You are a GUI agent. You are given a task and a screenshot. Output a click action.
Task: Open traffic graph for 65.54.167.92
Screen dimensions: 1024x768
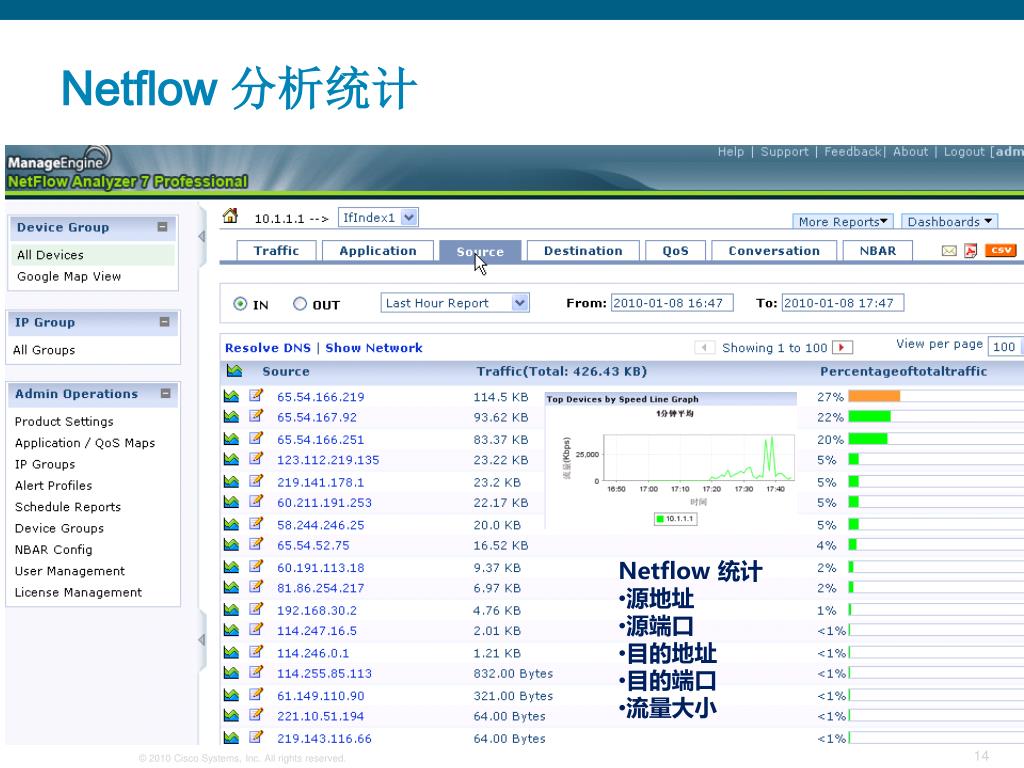[x=231, y=416]
